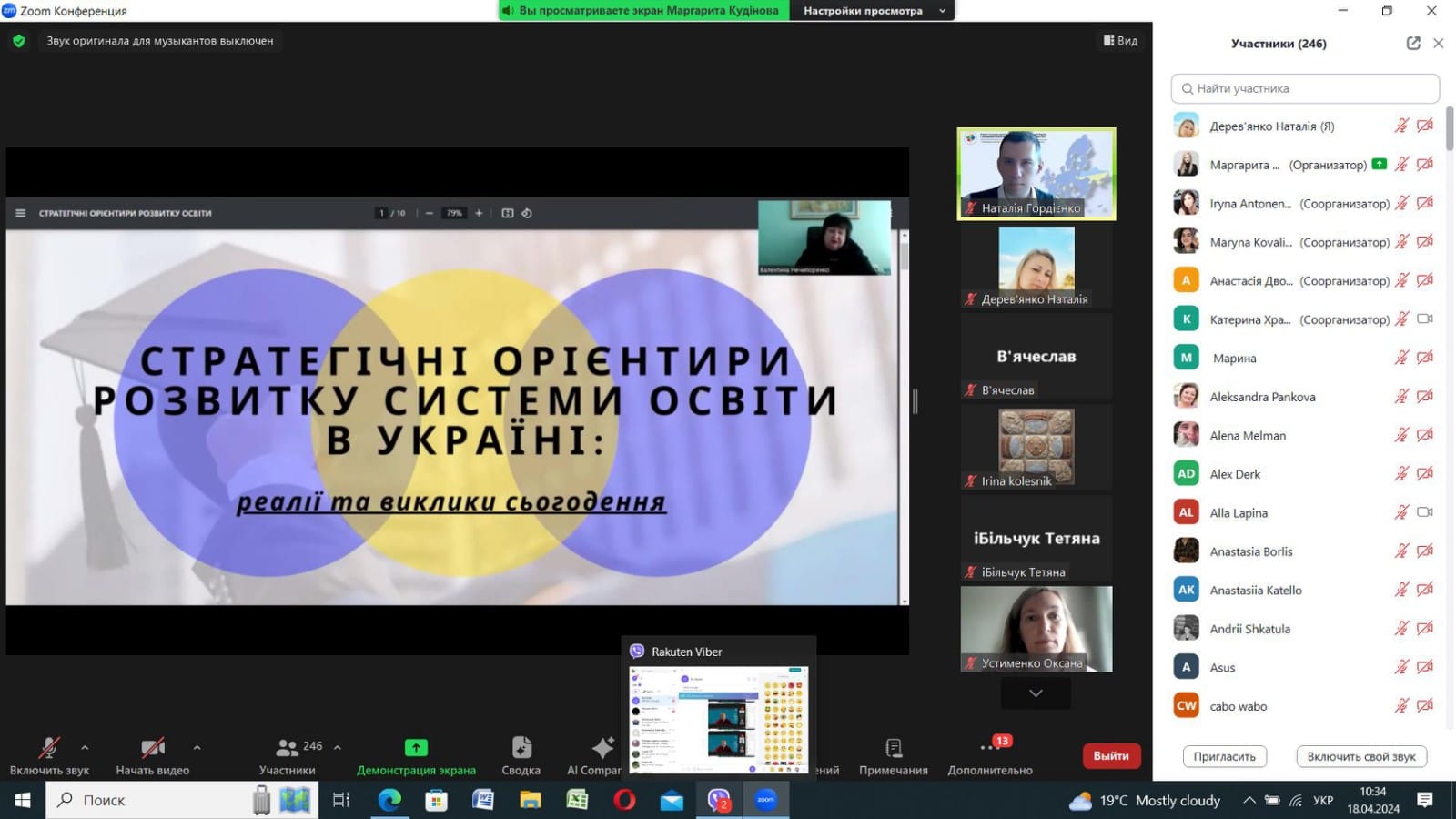
Task: Click the green encryption shield icon
Action: coord(19,41)
